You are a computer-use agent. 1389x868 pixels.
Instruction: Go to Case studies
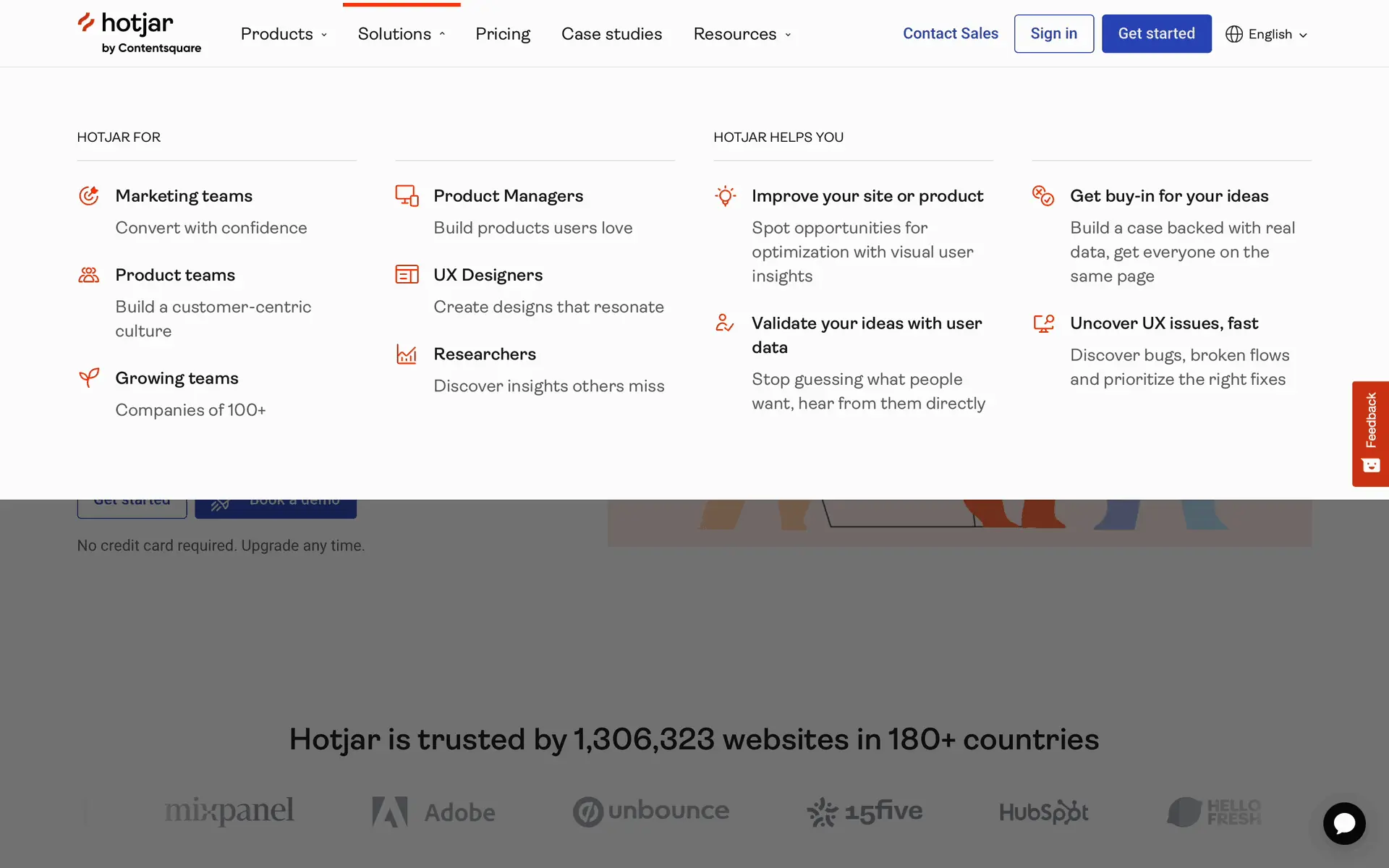611,34
